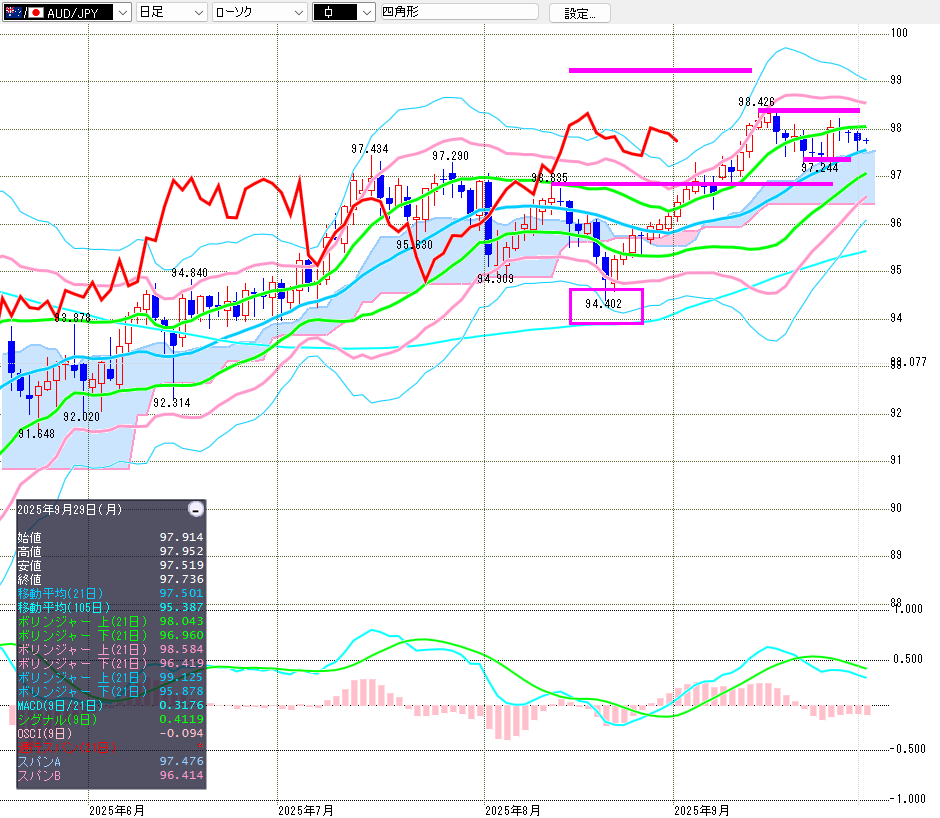
Task: Collapse the data panel with minus icon
Action: (x=196, y=509)
